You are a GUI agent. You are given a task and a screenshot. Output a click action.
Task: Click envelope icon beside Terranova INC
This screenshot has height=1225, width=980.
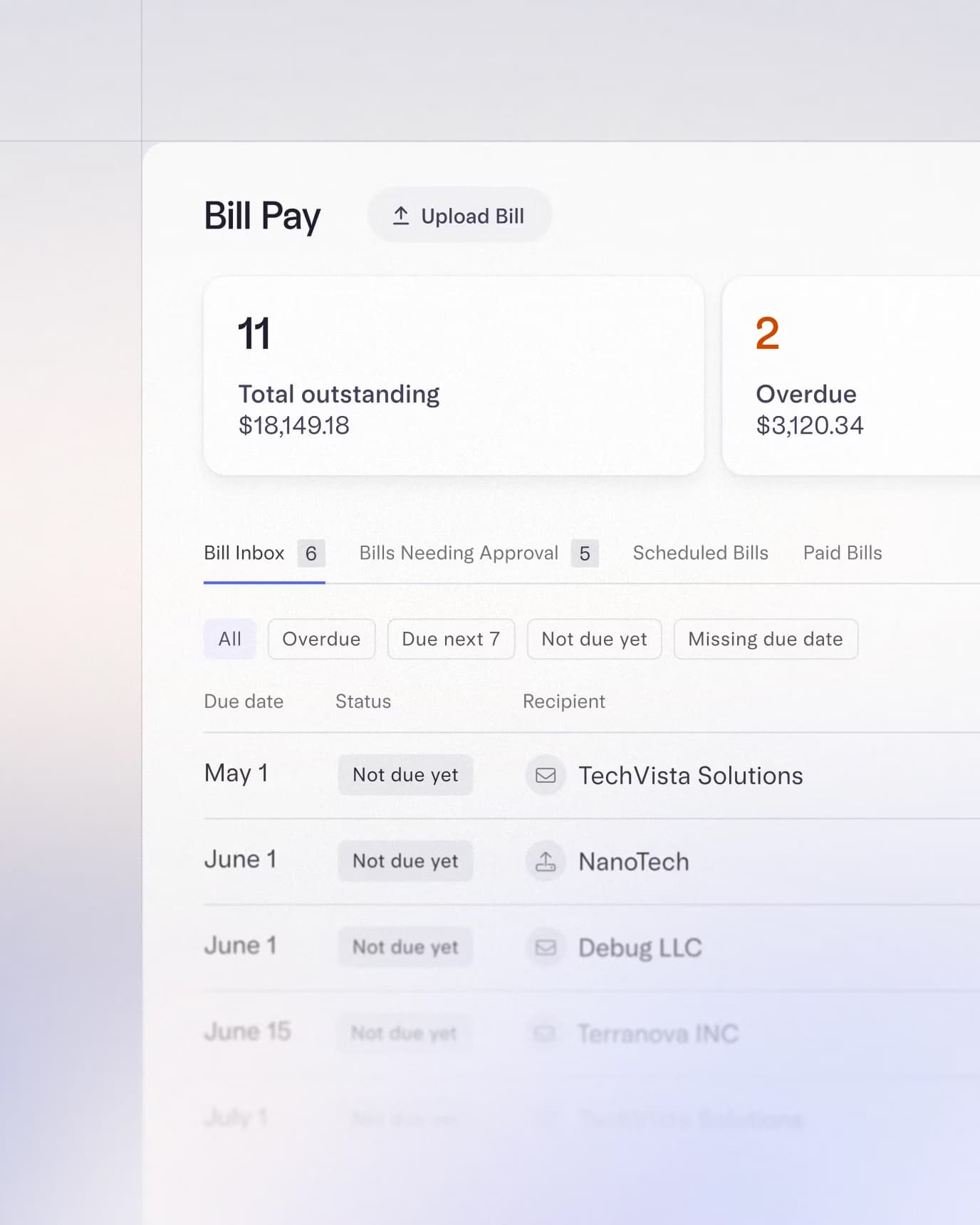tap(545, 1033)
